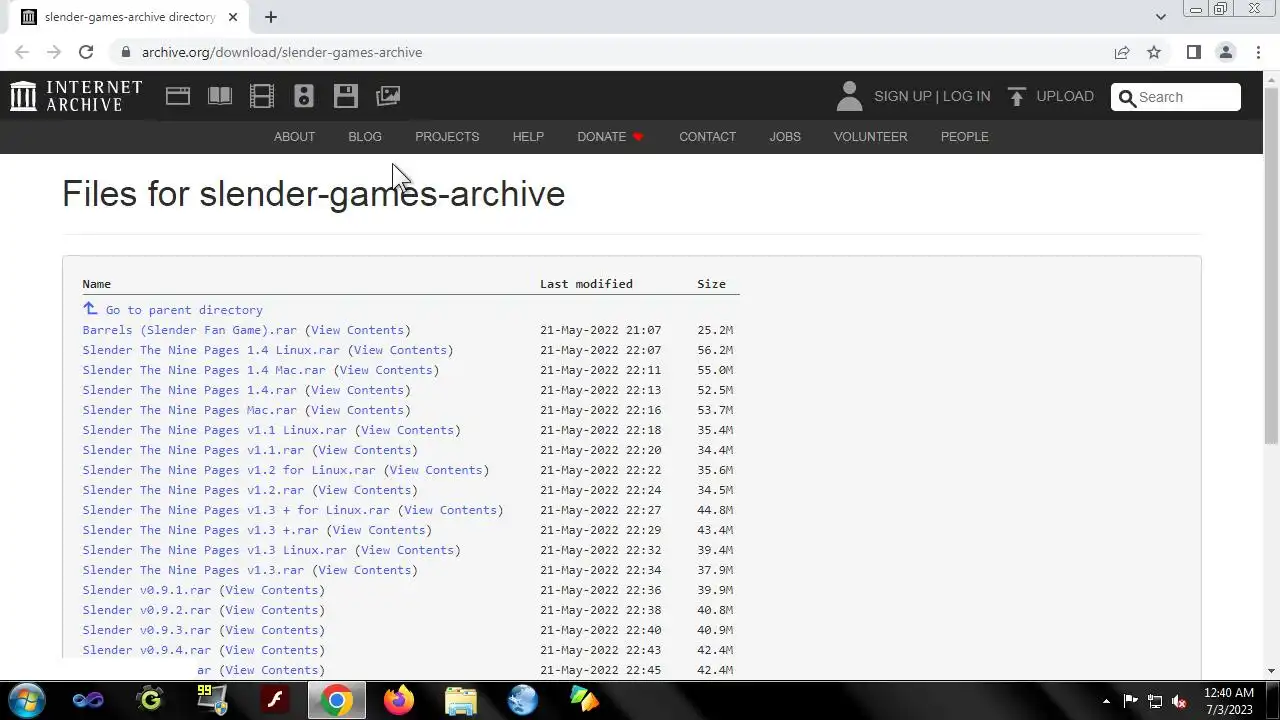Image resolution: width=1280 pixels, height=720 pixels.
Task: Download Slender The Nine Pages v1.1.rar
Action: (x=193, y=450)
